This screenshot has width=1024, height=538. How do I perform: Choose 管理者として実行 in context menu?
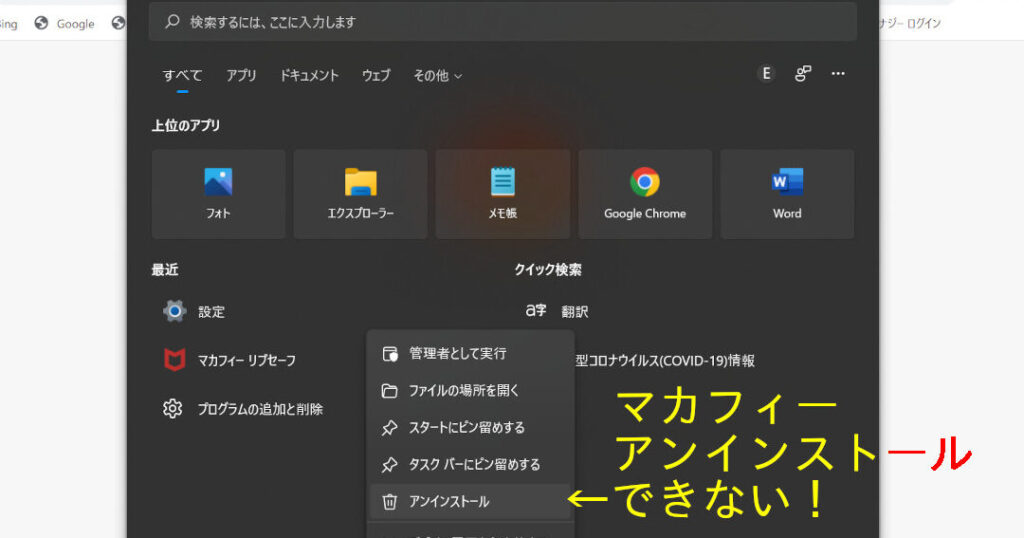458,353
